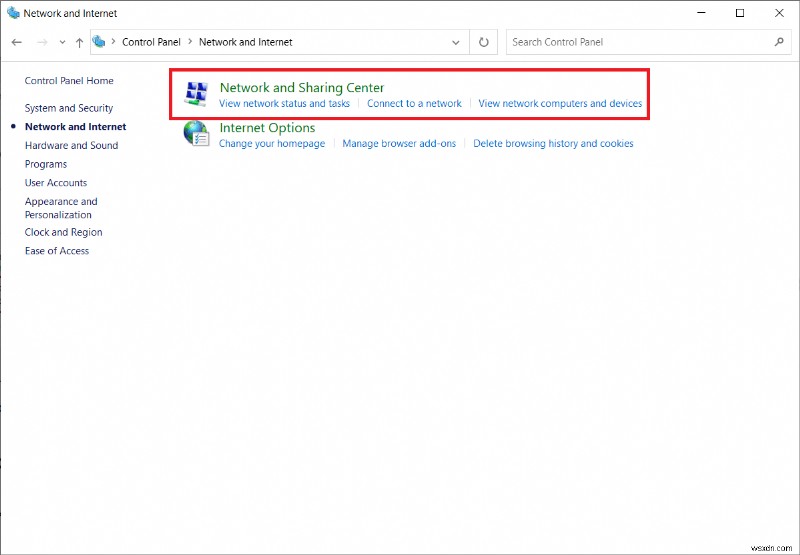The height and width of the screenshot is (555, 800).
Task: Open the recent locations dropdown arrow
Action: point(62,42)
